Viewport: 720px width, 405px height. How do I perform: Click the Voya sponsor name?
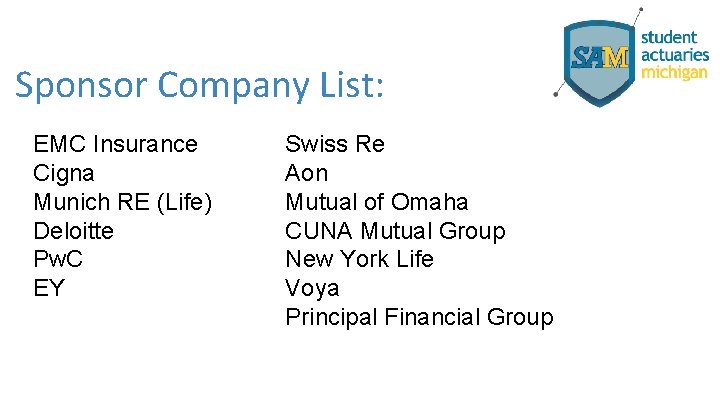coord(312,289)
